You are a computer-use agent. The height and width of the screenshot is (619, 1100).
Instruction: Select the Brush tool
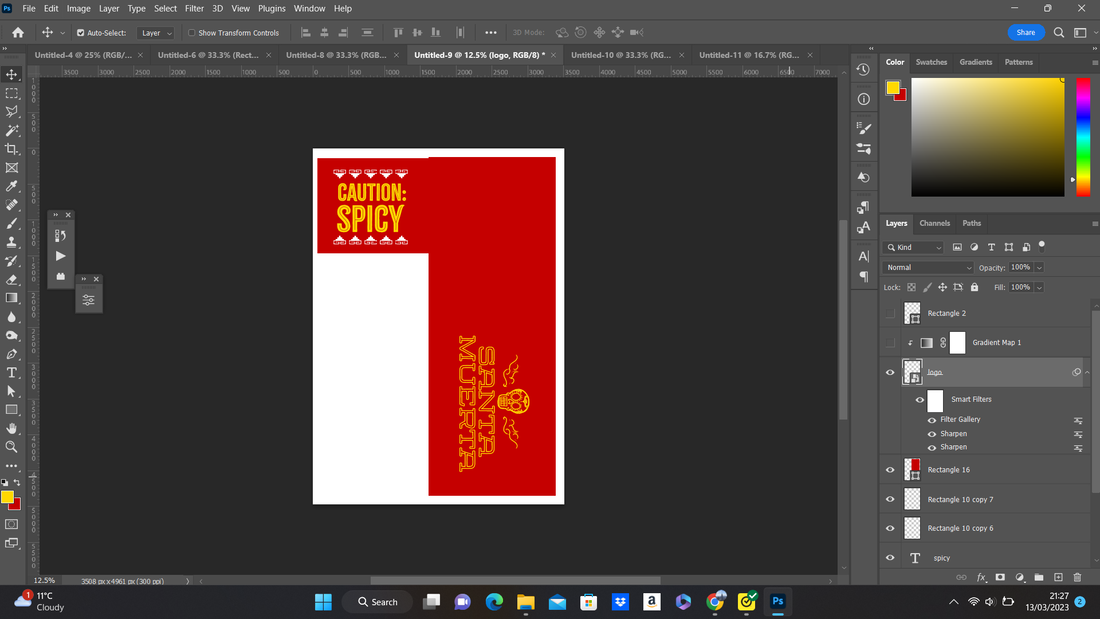(x=12, y=223)
